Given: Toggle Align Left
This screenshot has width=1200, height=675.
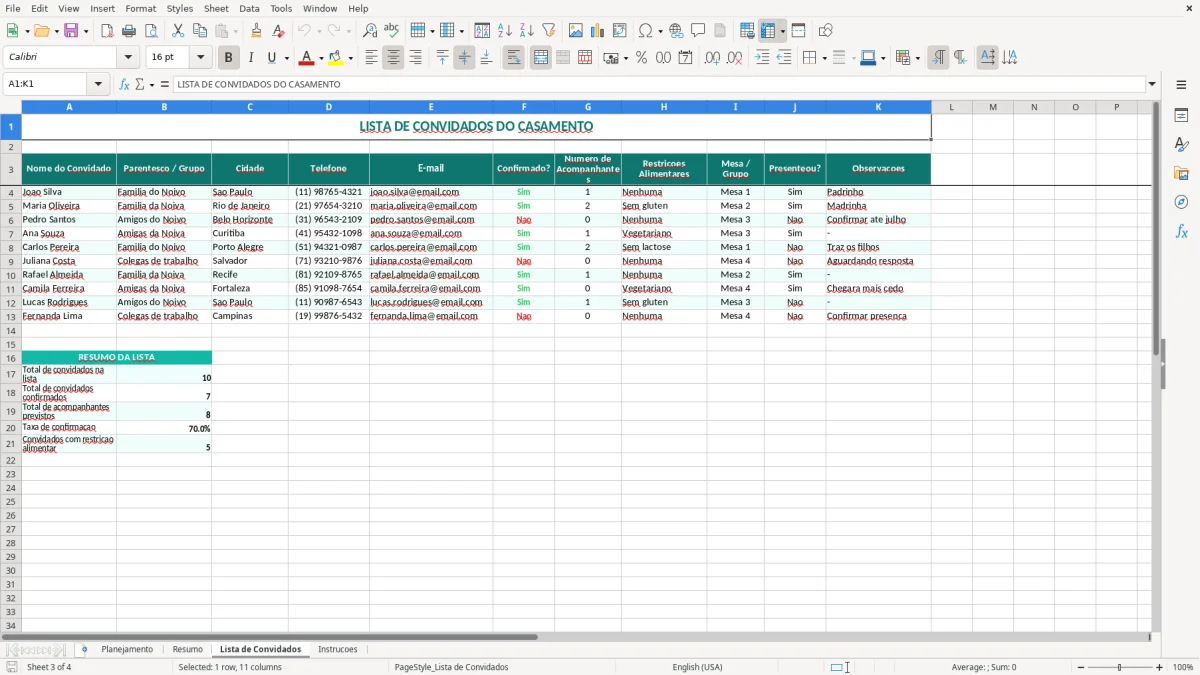Looking at the screenshot, I should tap(371, 58).
